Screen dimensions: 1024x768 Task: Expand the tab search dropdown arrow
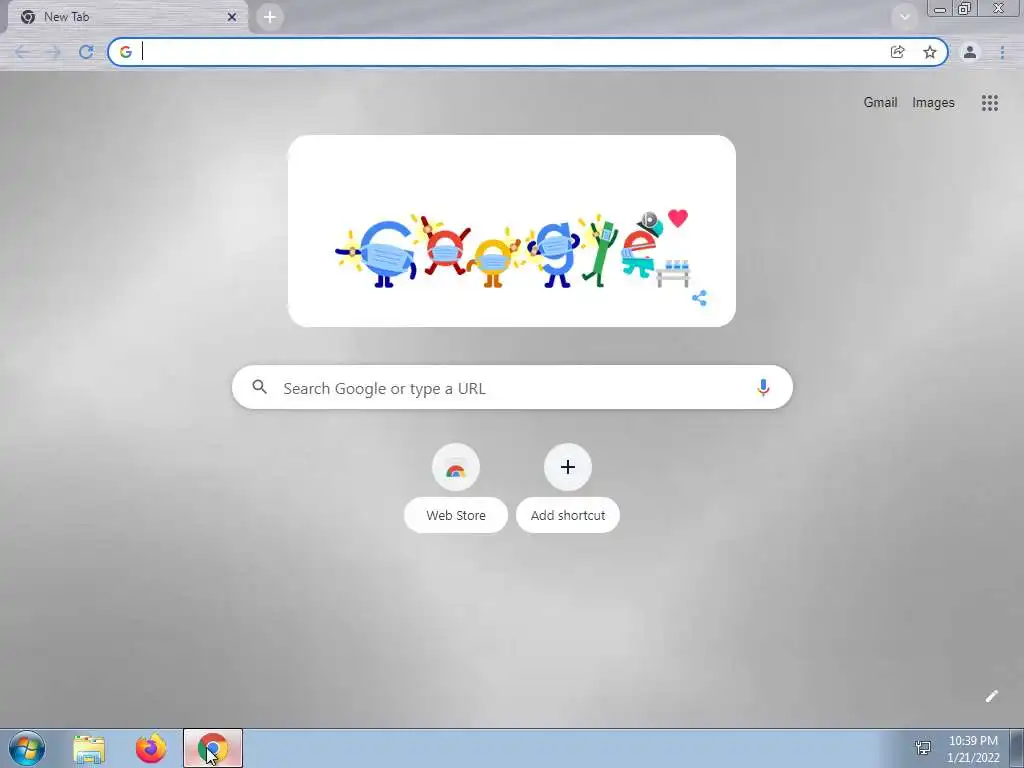(x=904, y=17)
